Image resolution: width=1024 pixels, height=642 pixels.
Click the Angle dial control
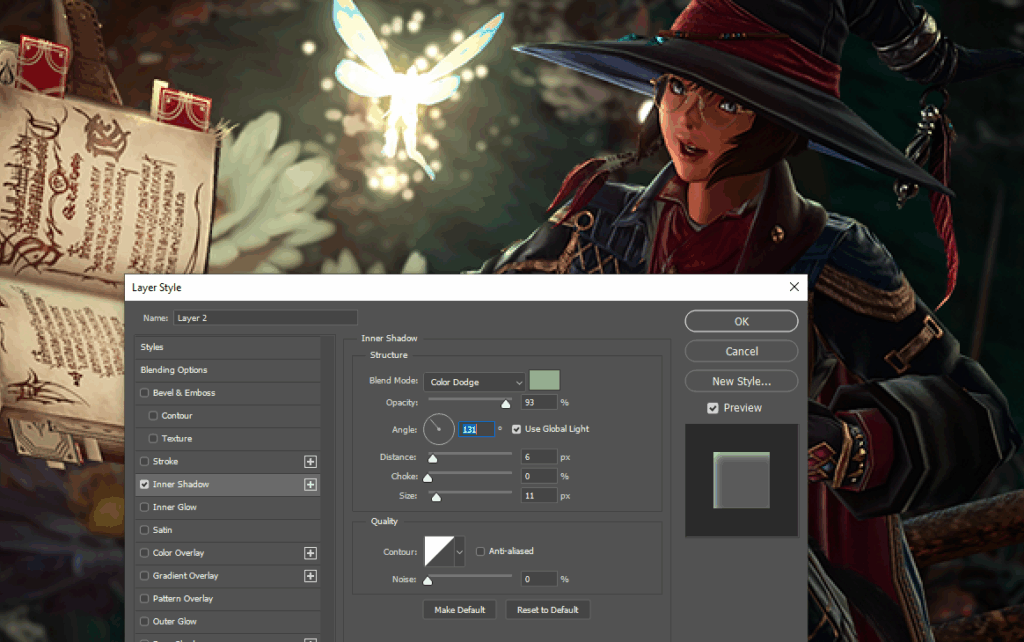click(x=438, y=430)
